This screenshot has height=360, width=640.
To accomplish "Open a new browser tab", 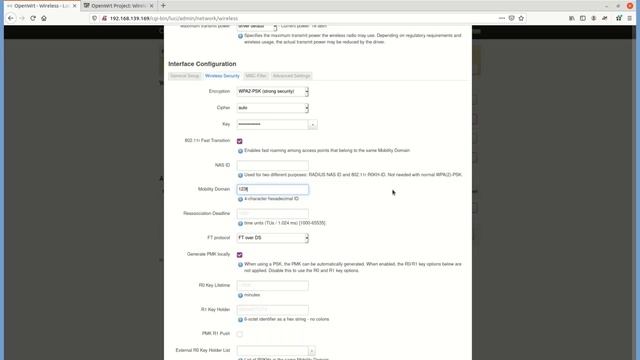I will (x=163, y=6).
